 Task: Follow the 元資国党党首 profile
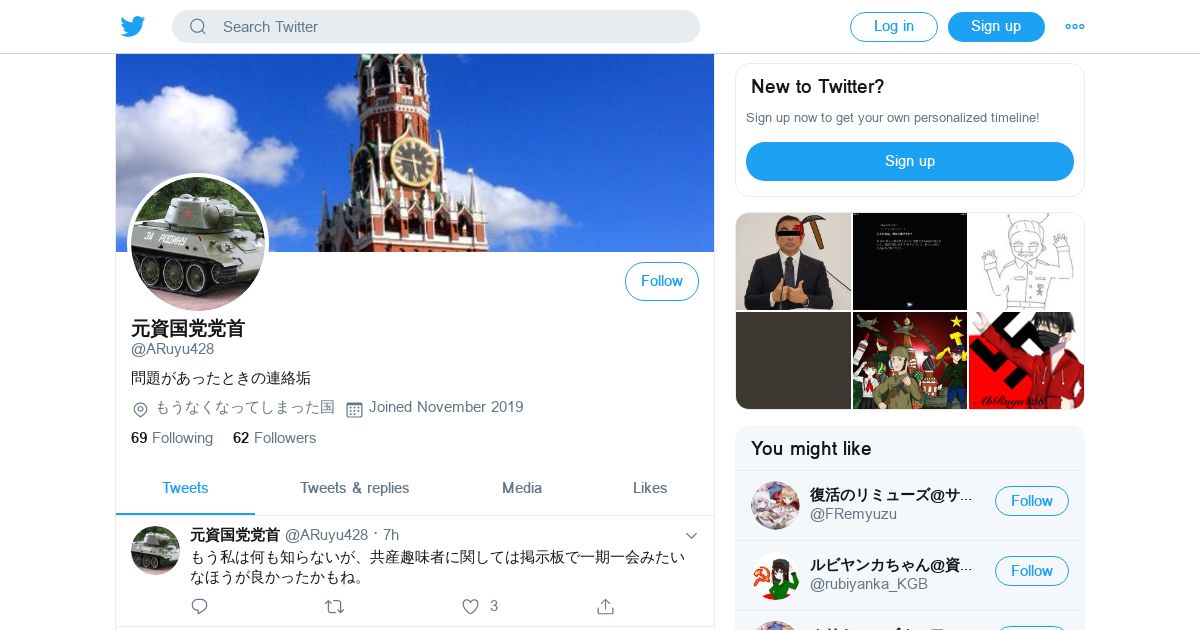coord(662,281)
